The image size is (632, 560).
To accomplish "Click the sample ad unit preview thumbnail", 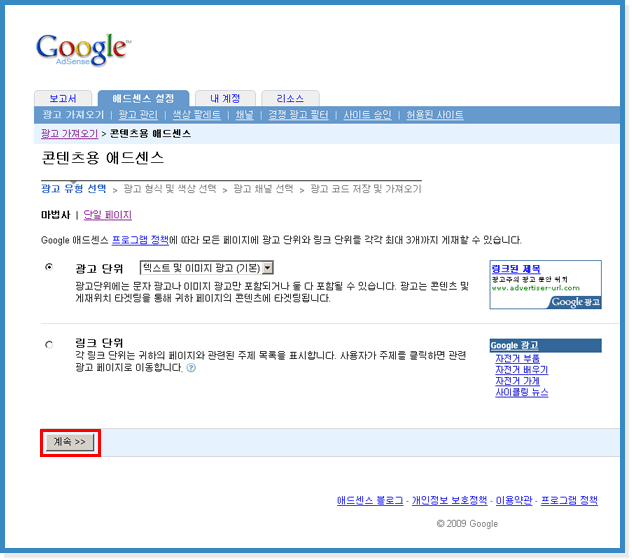I will tap(545, 285).
